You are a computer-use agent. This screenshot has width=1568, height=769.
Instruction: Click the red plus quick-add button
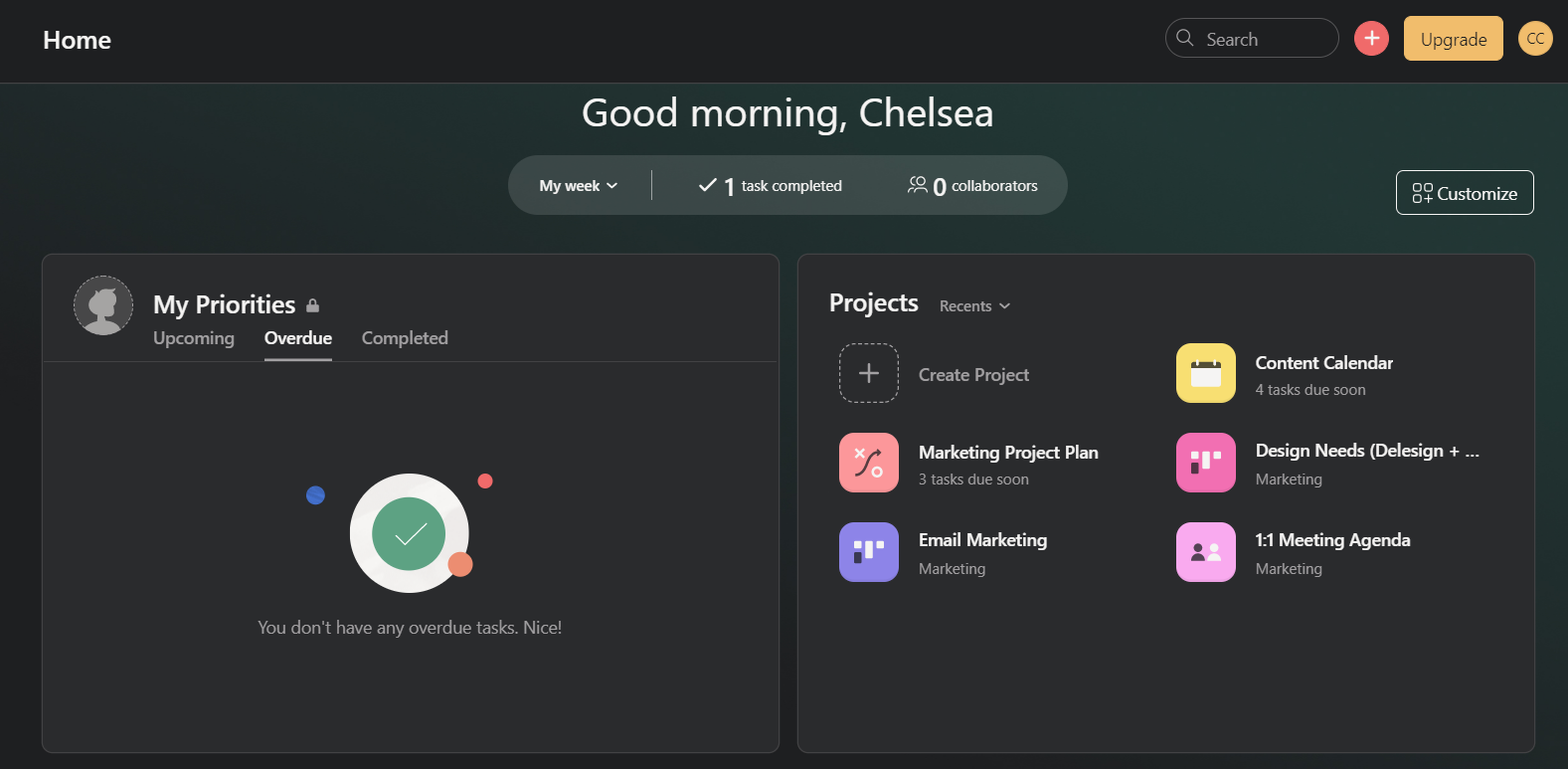click(1371, 39)
